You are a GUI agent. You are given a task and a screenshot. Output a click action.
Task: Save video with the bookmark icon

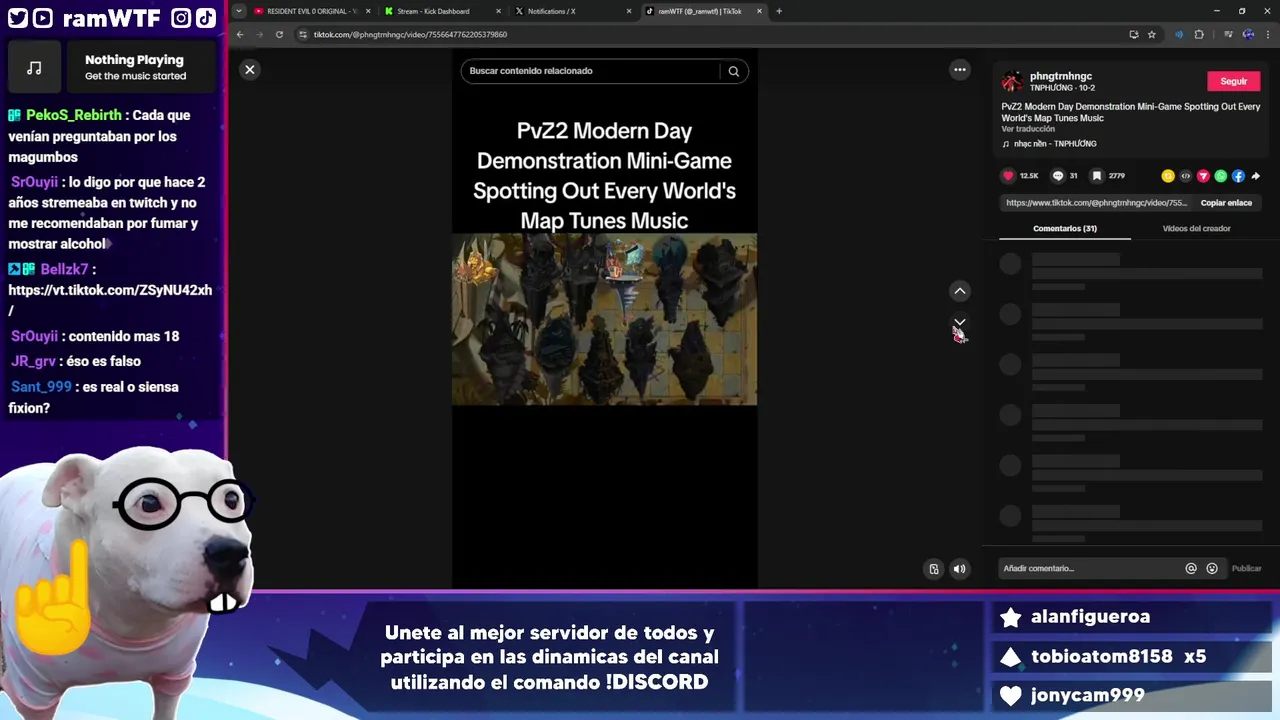[1097, 176]
